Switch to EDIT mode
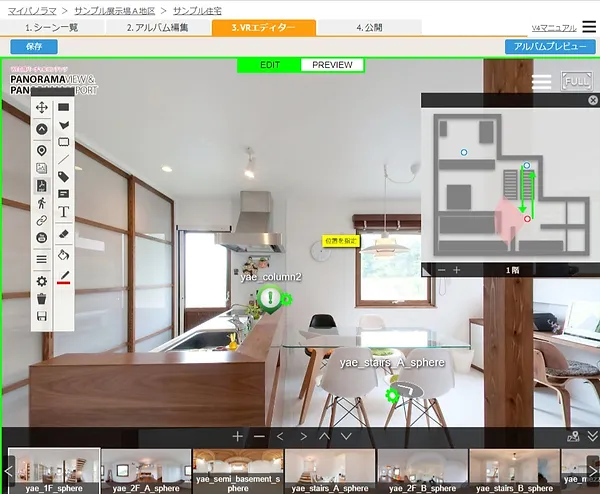The width and height of the screenshot is (600, 494). pos(269,65)
